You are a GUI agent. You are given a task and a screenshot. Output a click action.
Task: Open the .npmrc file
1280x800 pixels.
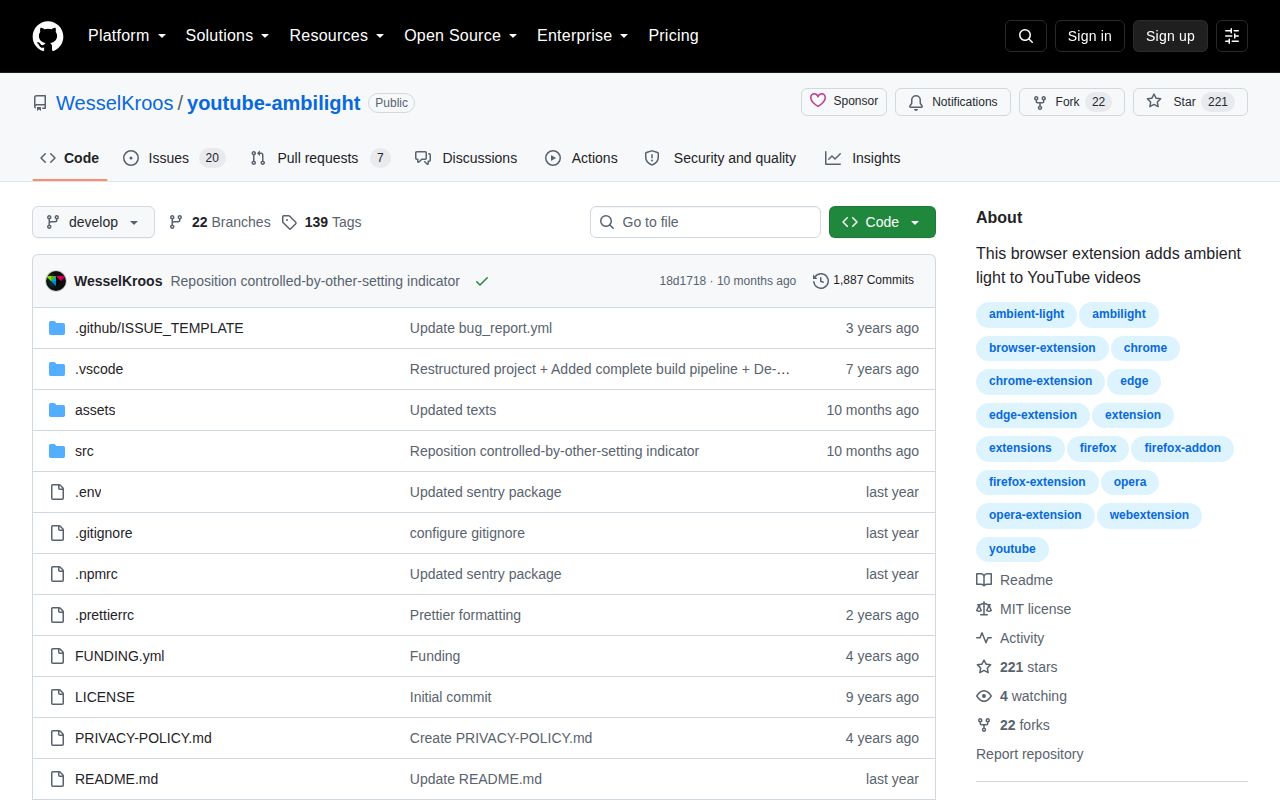[x=96, y=574]
